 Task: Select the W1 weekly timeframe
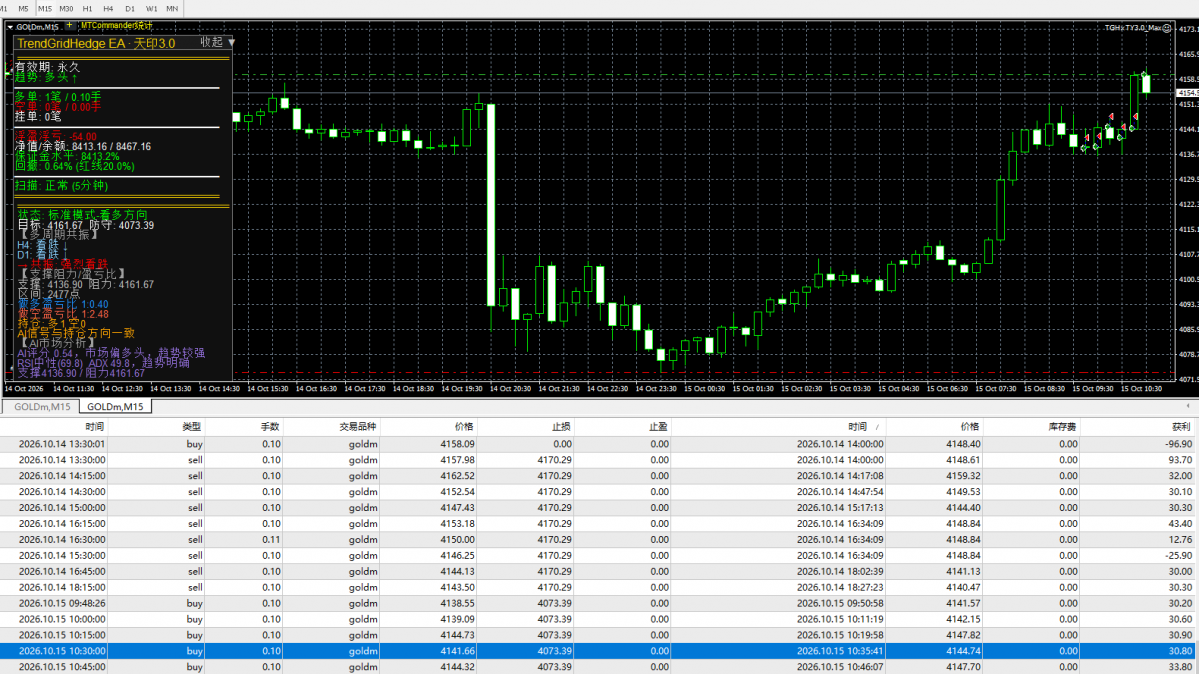[151, 8]
